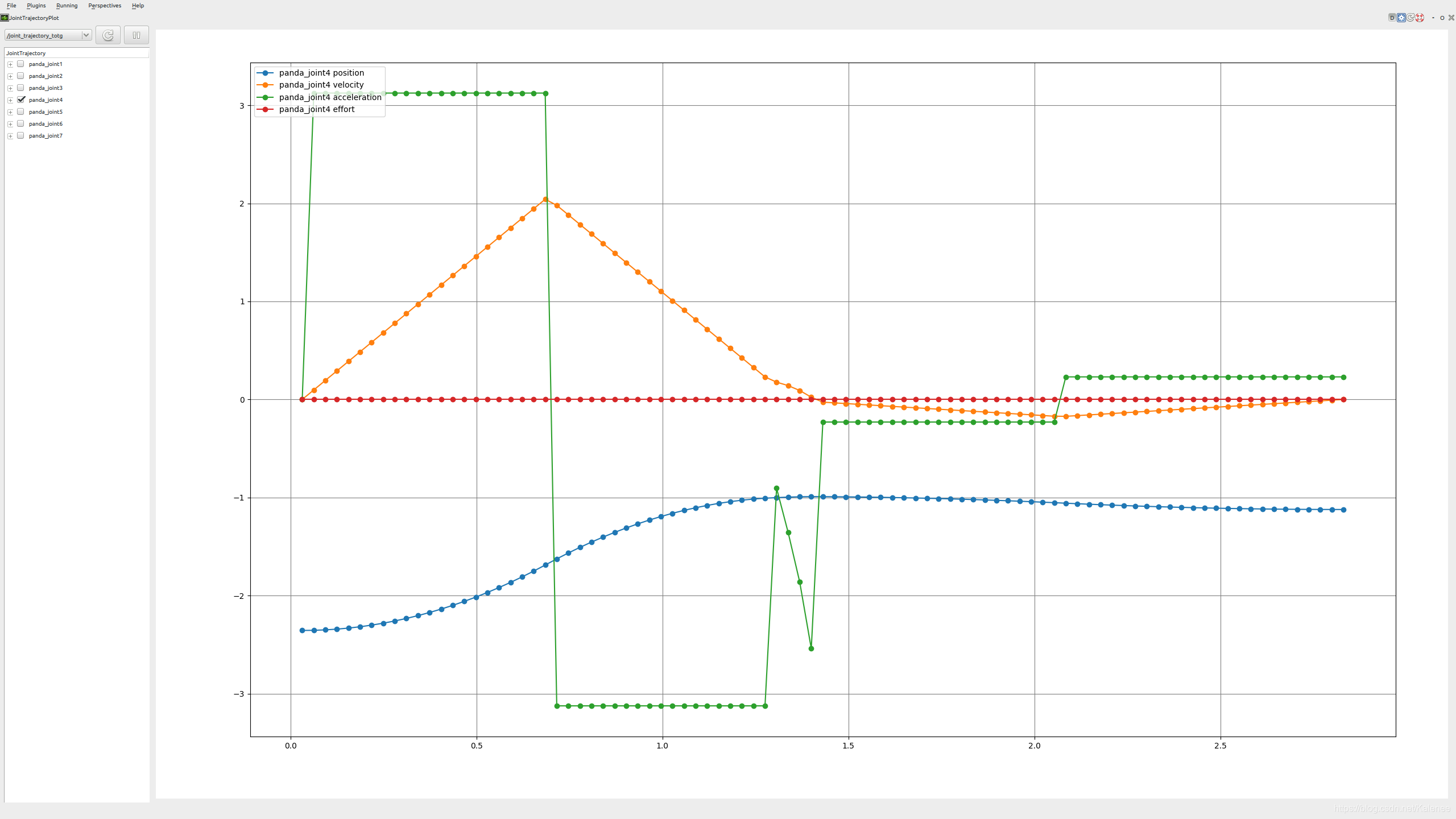Open the File menu

11,5
